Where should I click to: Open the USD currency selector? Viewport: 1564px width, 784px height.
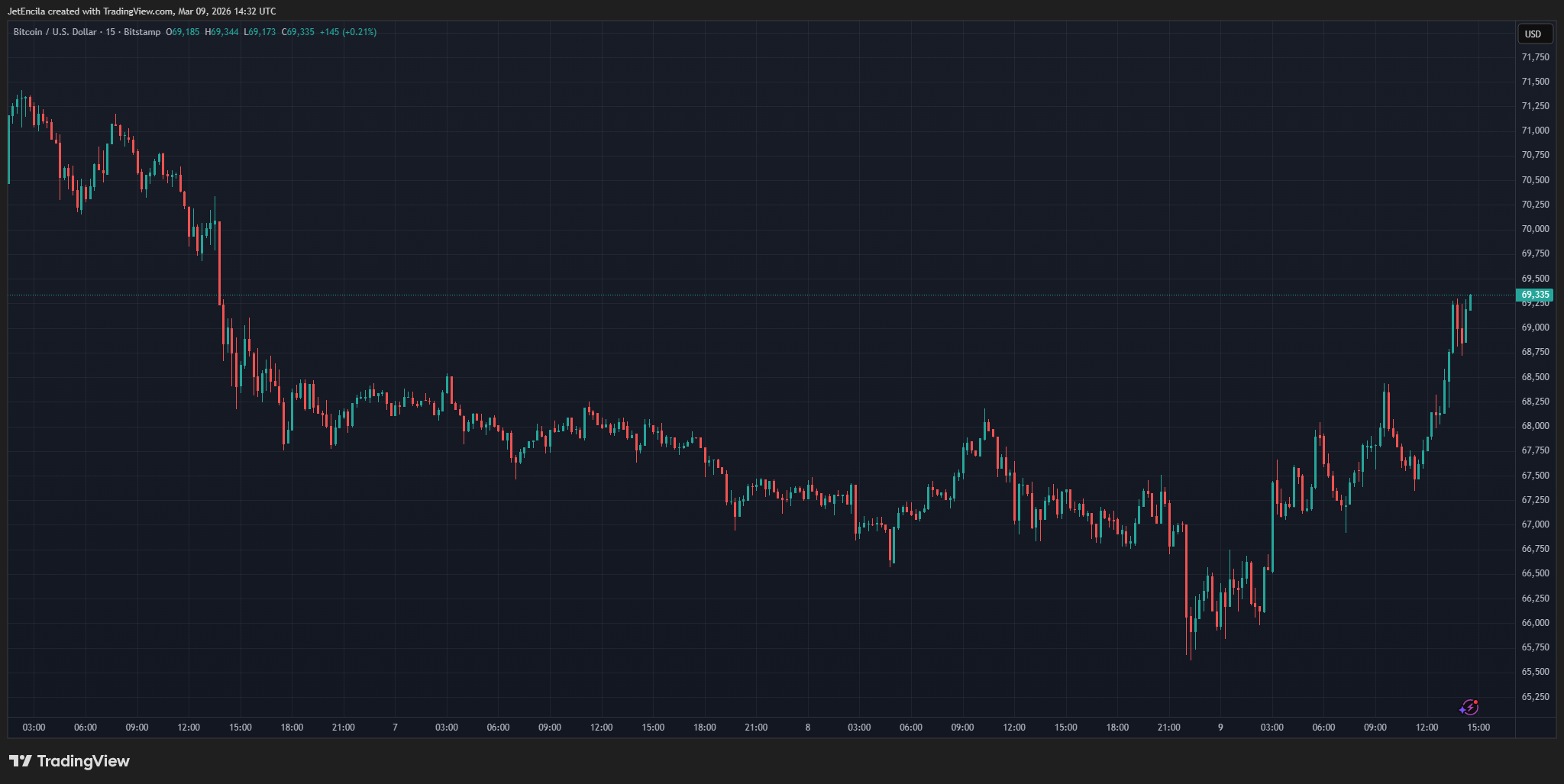click(x=1533, y=34)
